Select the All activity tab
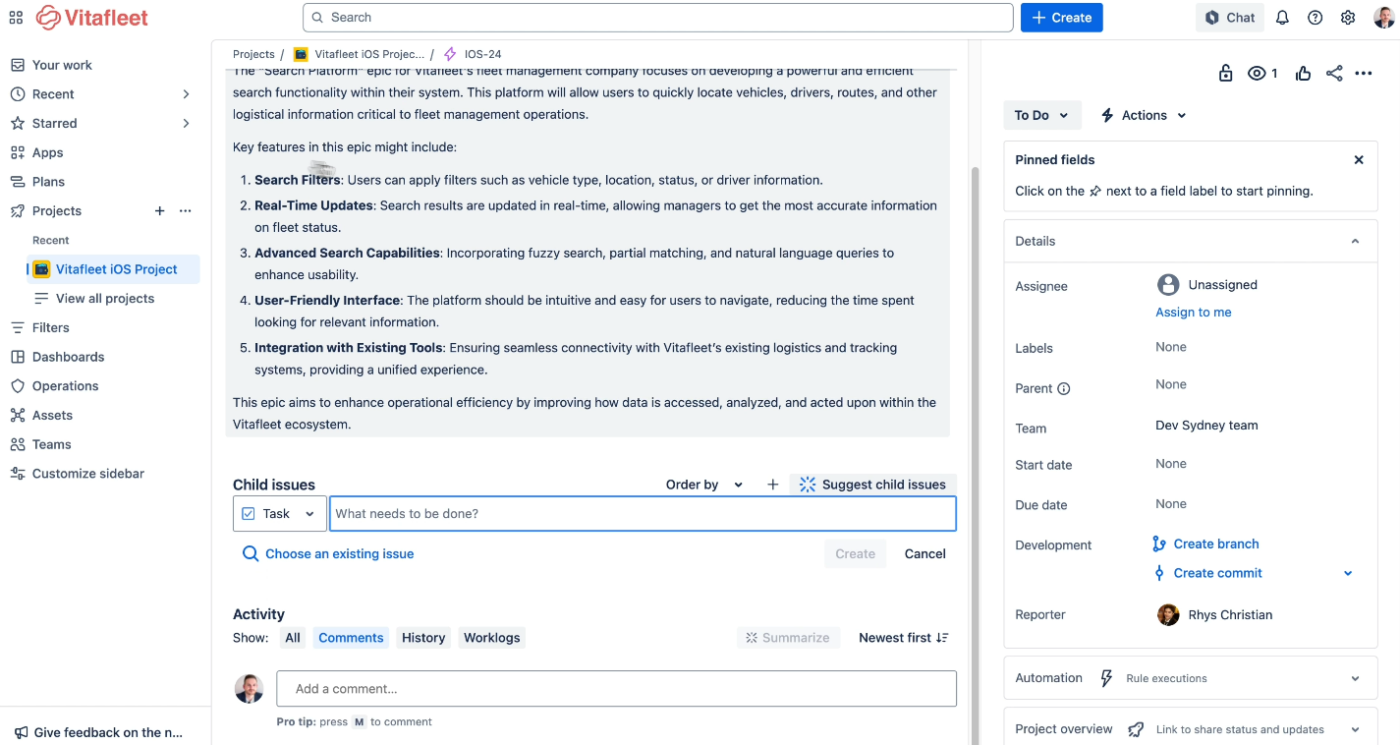Screen dimensions: 1400x745 [x=292, y=638]
